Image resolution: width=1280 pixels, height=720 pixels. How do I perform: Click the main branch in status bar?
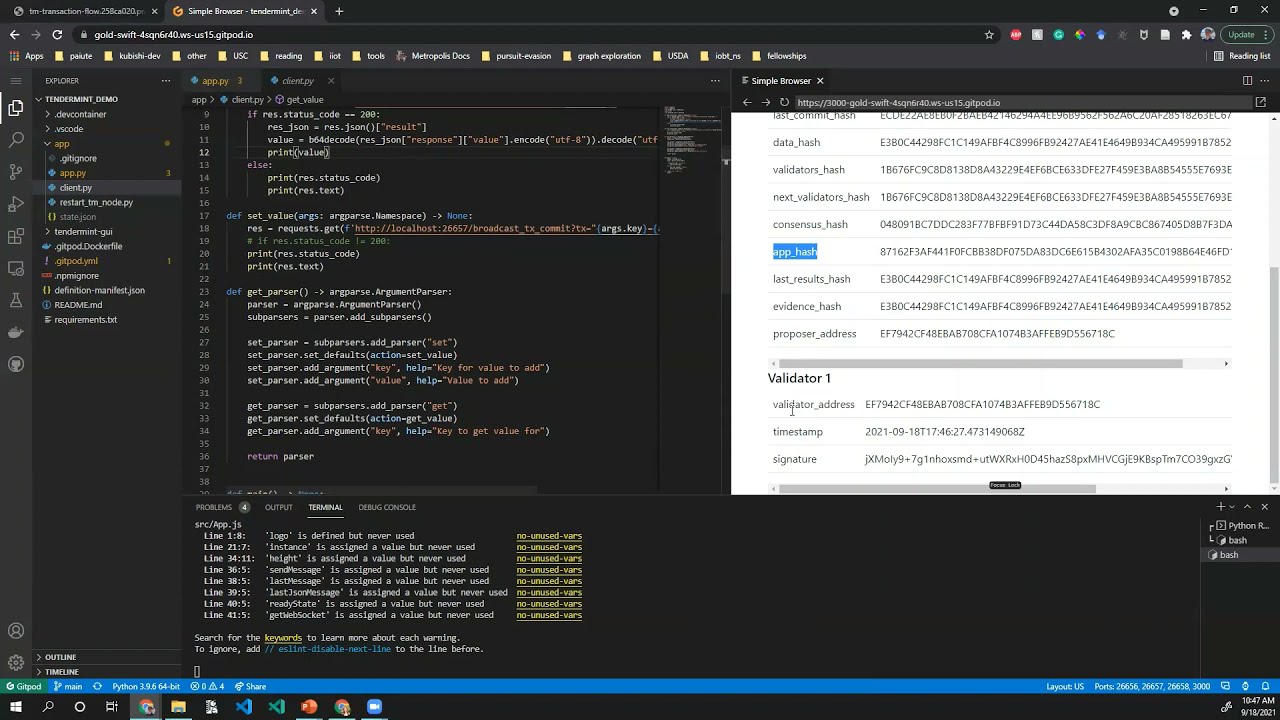point(68,687)
